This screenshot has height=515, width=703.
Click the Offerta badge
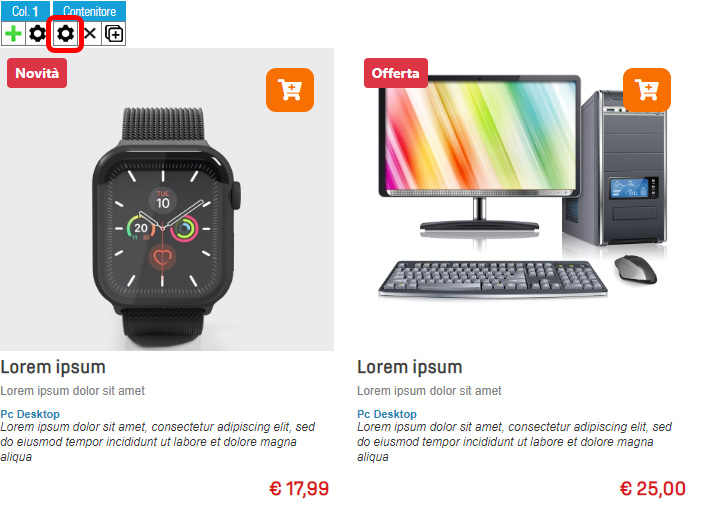pyautogui.click(x=395, y=73)
